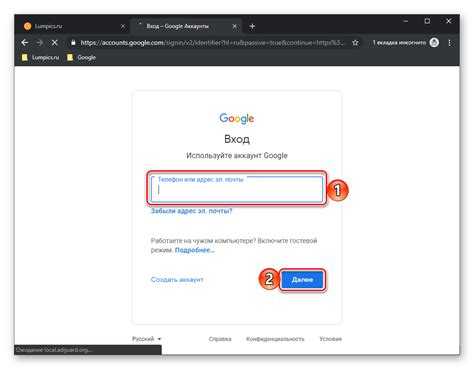Screen dimensions: 474x369
Task: Focus the phone or email input field
Action: click(237, 189)
